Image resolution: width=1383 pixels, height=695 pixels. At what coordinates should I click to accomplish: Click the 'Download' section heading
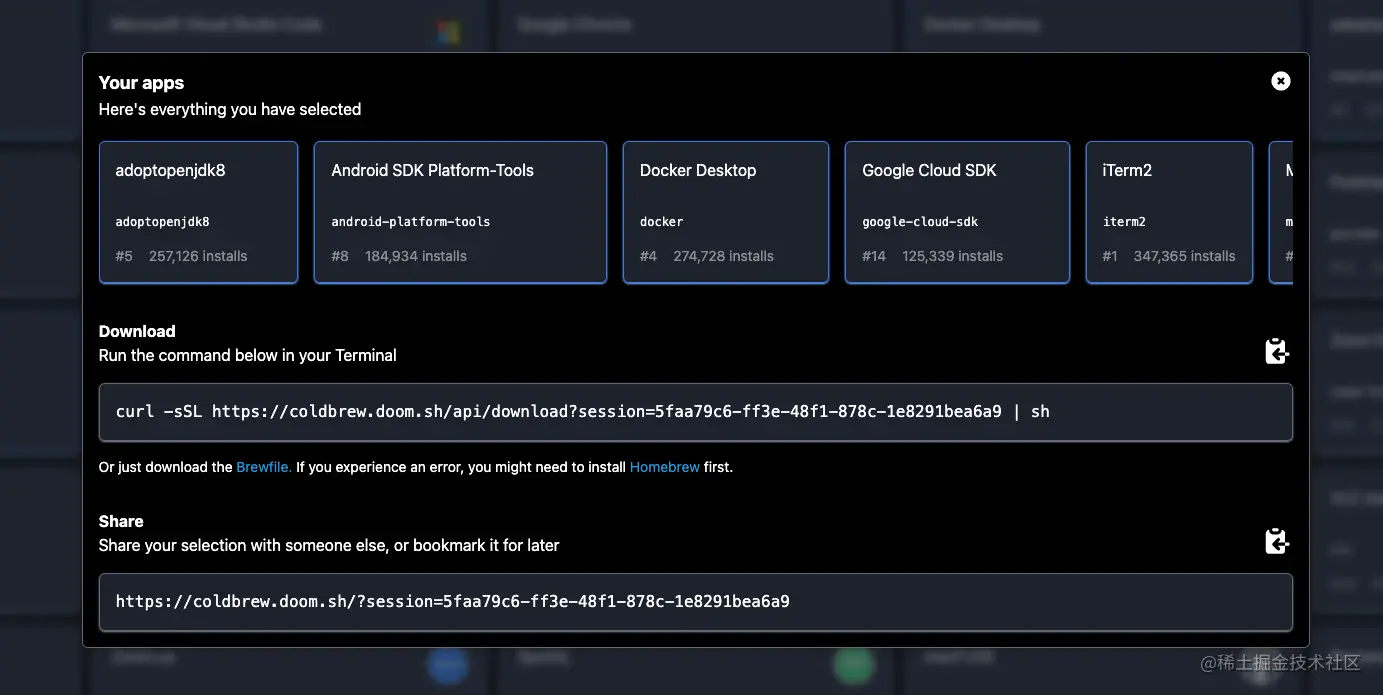pos(137,331)
